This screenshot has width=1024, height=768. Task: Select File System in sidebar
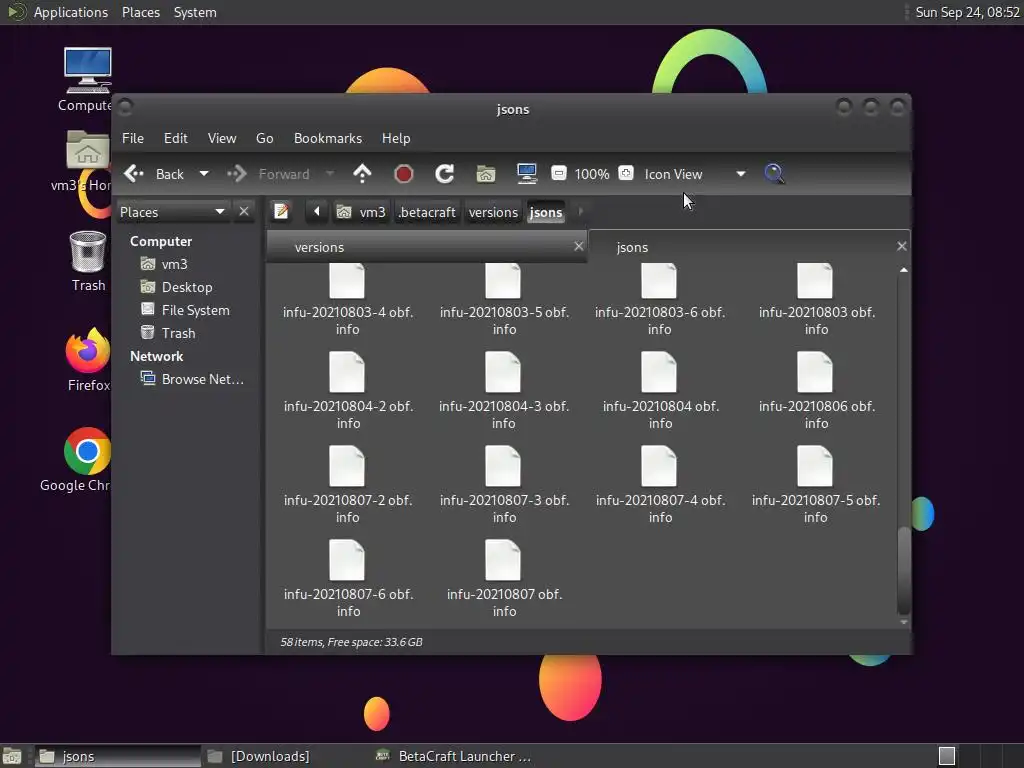click(x=195, y=310)
